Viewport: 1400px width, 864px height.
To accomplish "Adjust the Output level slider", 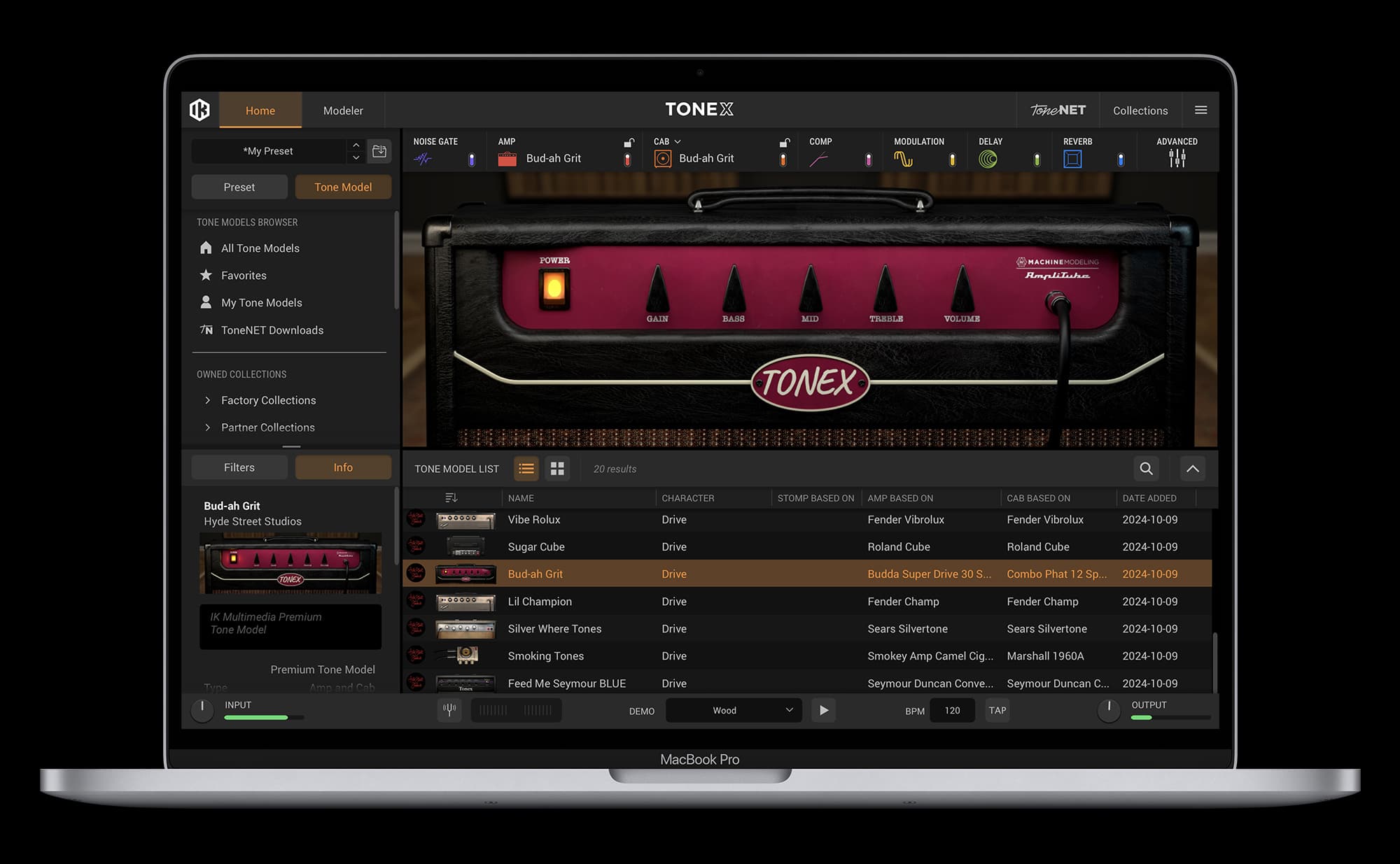I will (1170, 717).
